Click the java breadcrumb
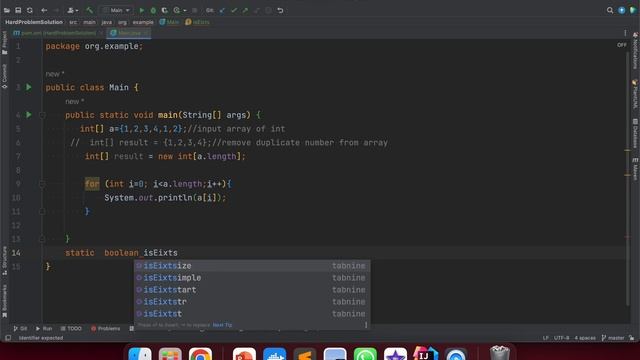The height and width of the screenshot is (360, 640). [x=107, y=22]
